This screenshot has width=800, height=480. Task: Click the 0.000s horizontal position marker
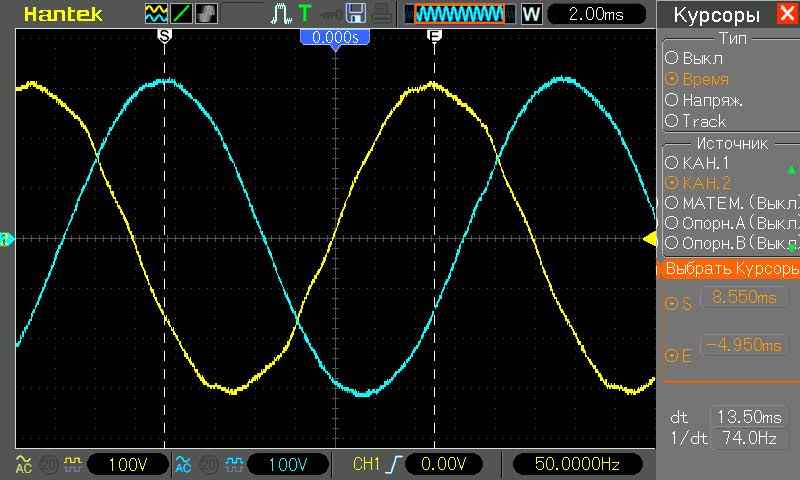[x=335, y=36]
